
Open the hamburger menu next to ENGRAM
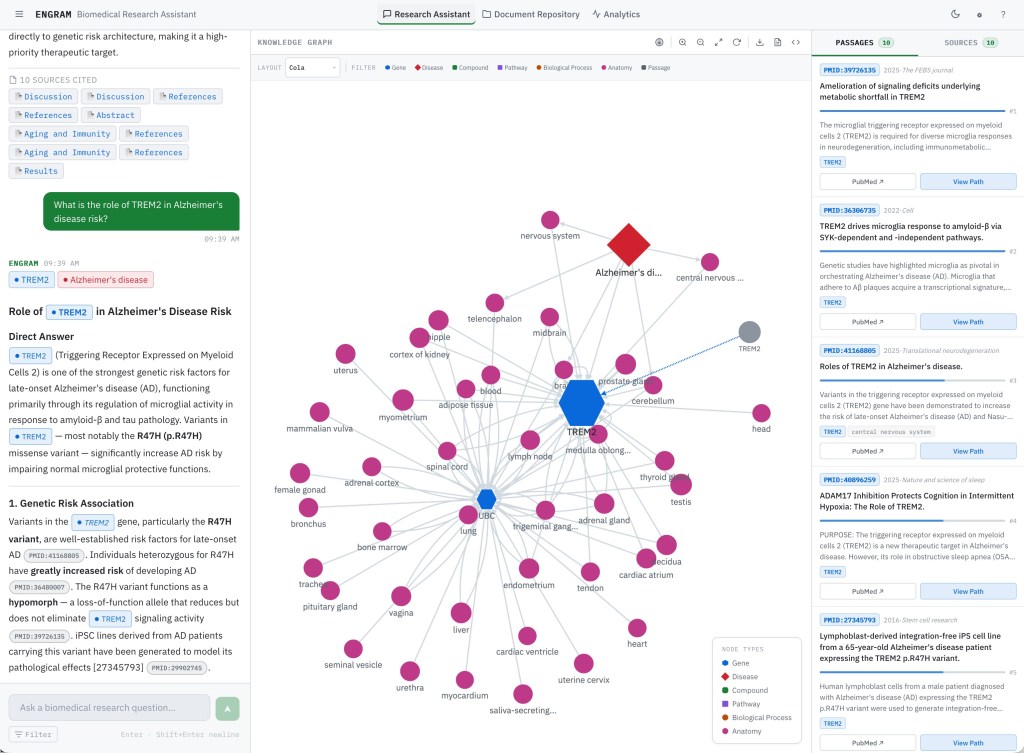point(19,14)
